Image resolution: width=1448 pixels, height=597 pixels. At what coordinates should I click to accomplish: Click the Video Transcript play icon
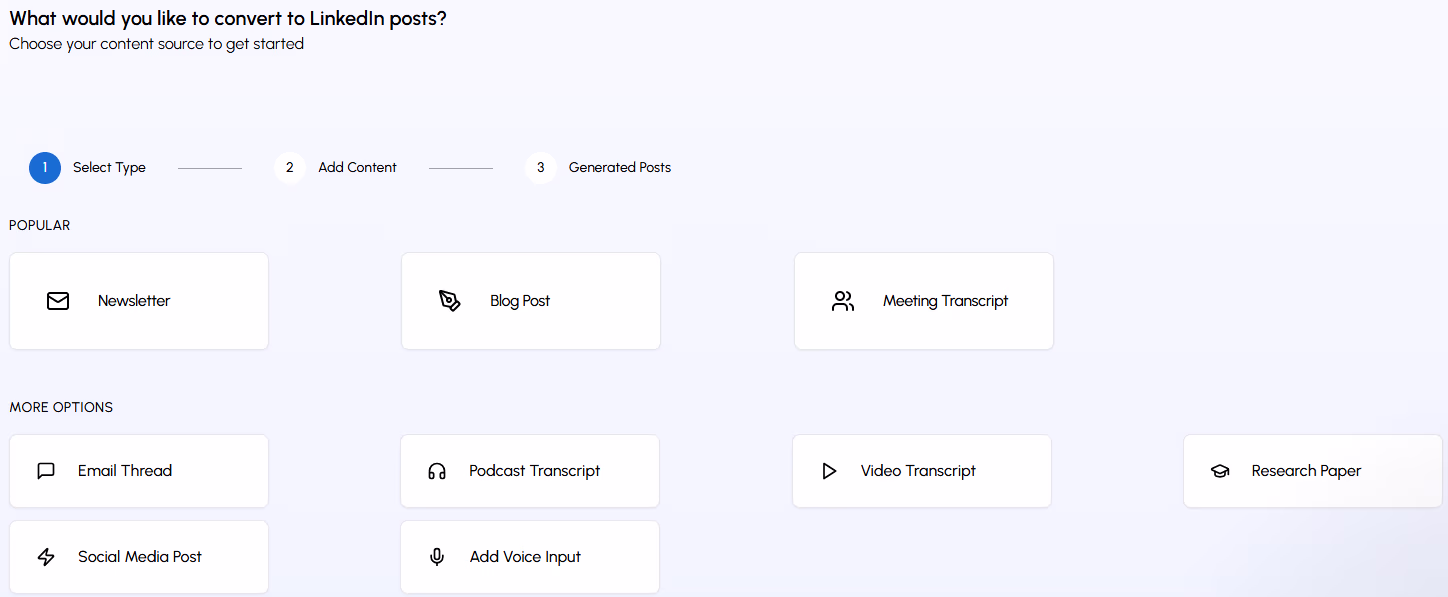(829, 470)
